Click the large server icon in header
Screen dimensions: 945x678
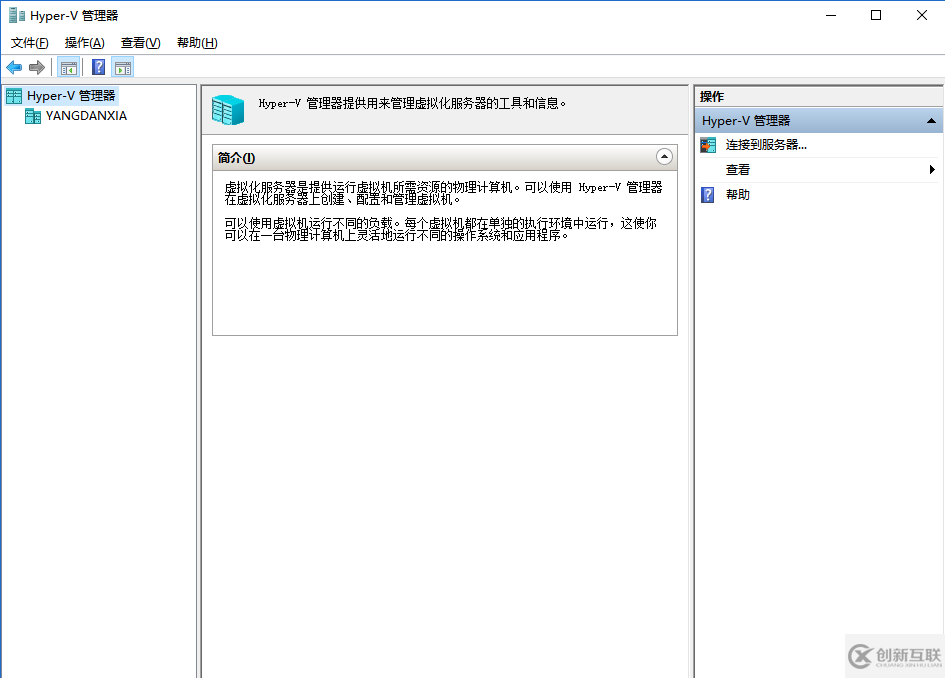click(x=228, y=109)
